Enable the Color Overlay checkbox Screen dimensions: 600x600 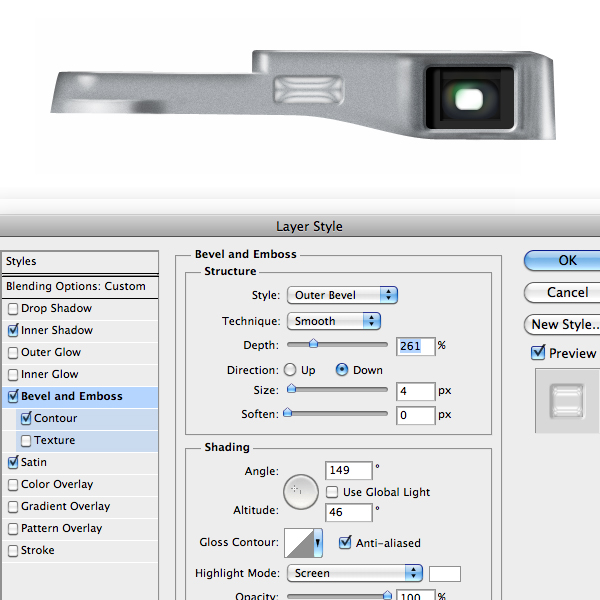(13, 485)
